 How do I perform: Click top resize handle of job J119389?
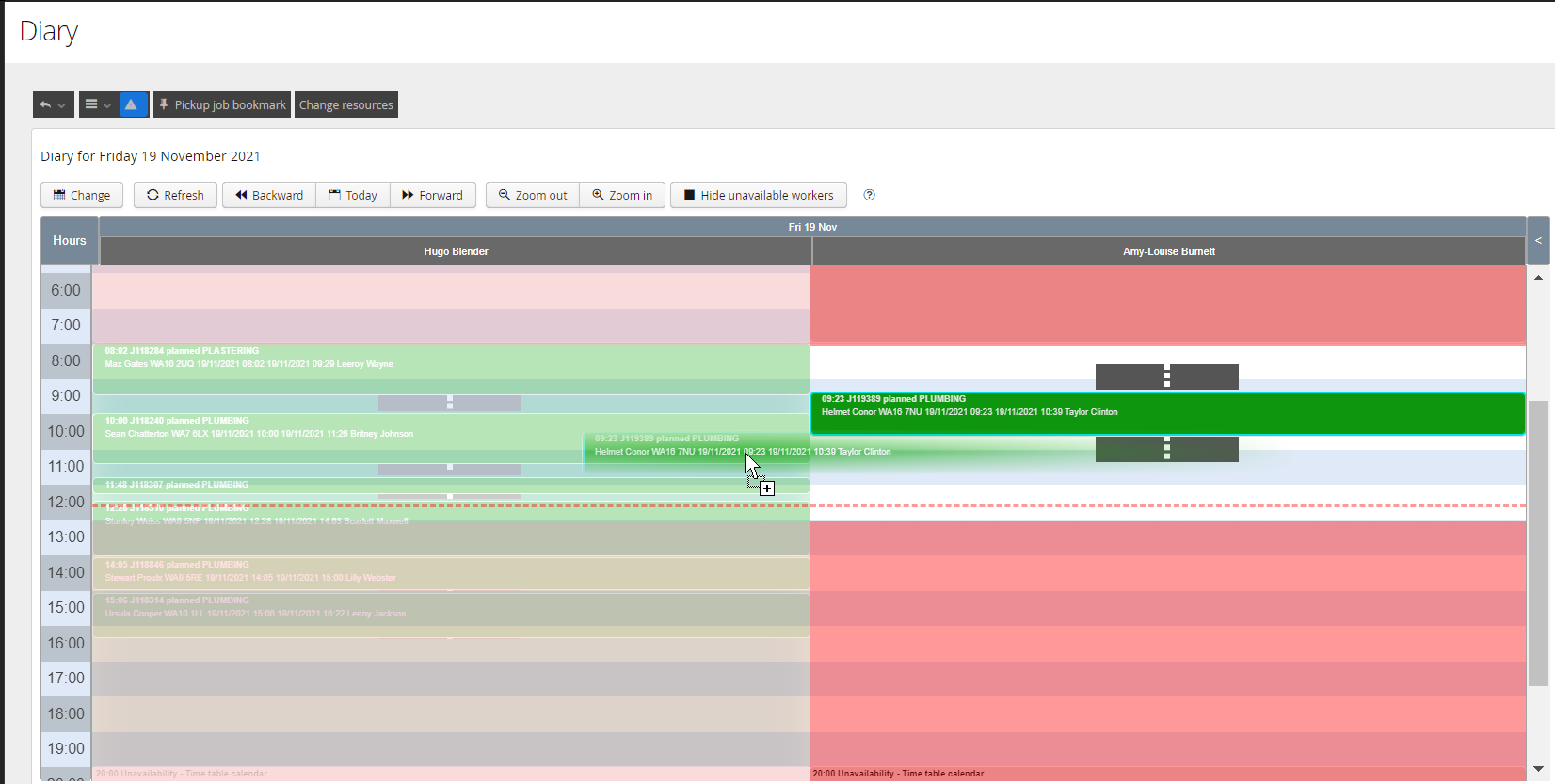[x=1167, y=376]
